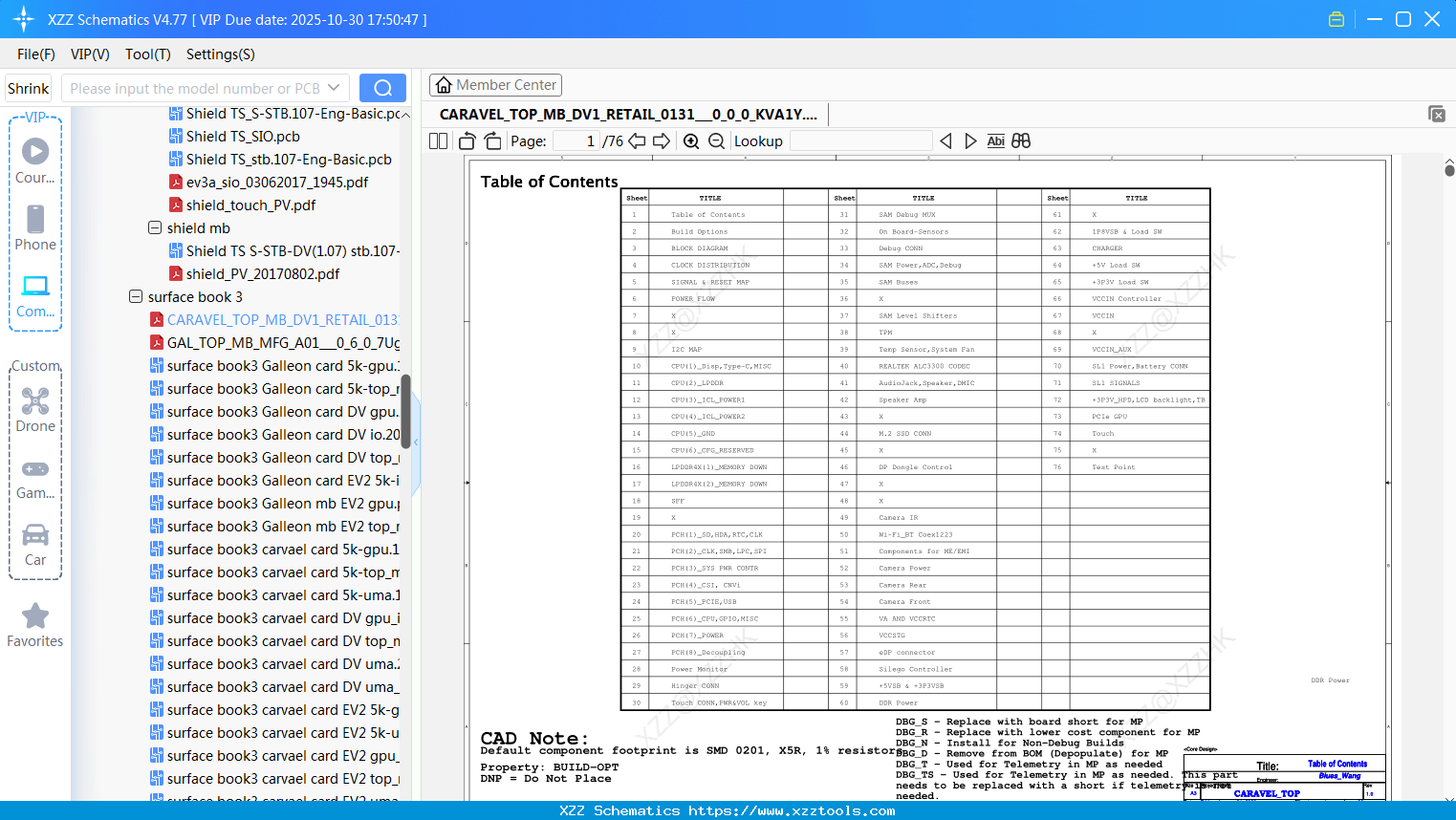Screen dimensions: 1456x820
Task: Click the binoculars search icon
Action: tap(1021, 140)
